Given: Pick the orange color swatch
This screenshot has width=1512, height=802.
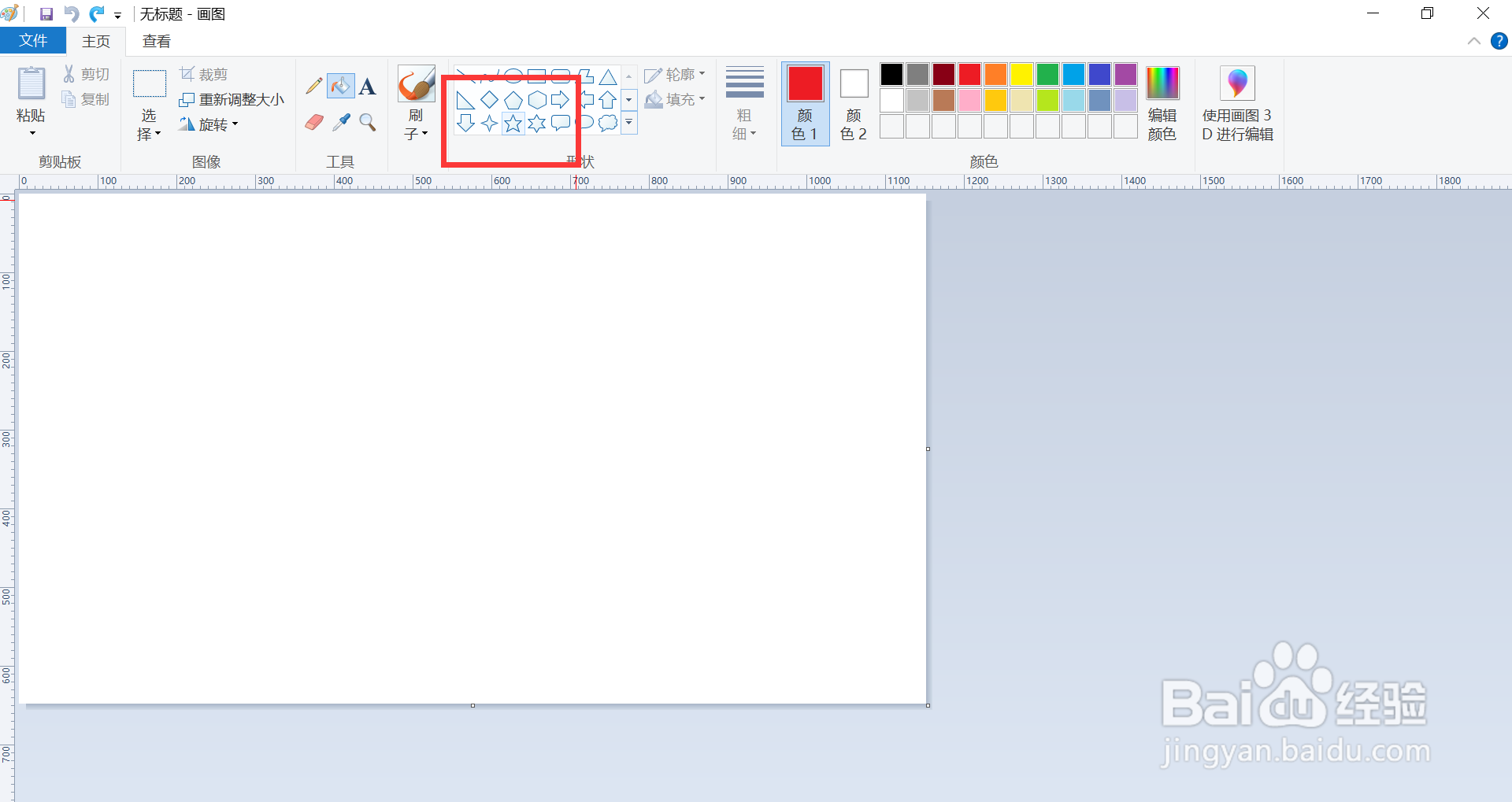Looking at the screenshot, I should tap(995, 74).
